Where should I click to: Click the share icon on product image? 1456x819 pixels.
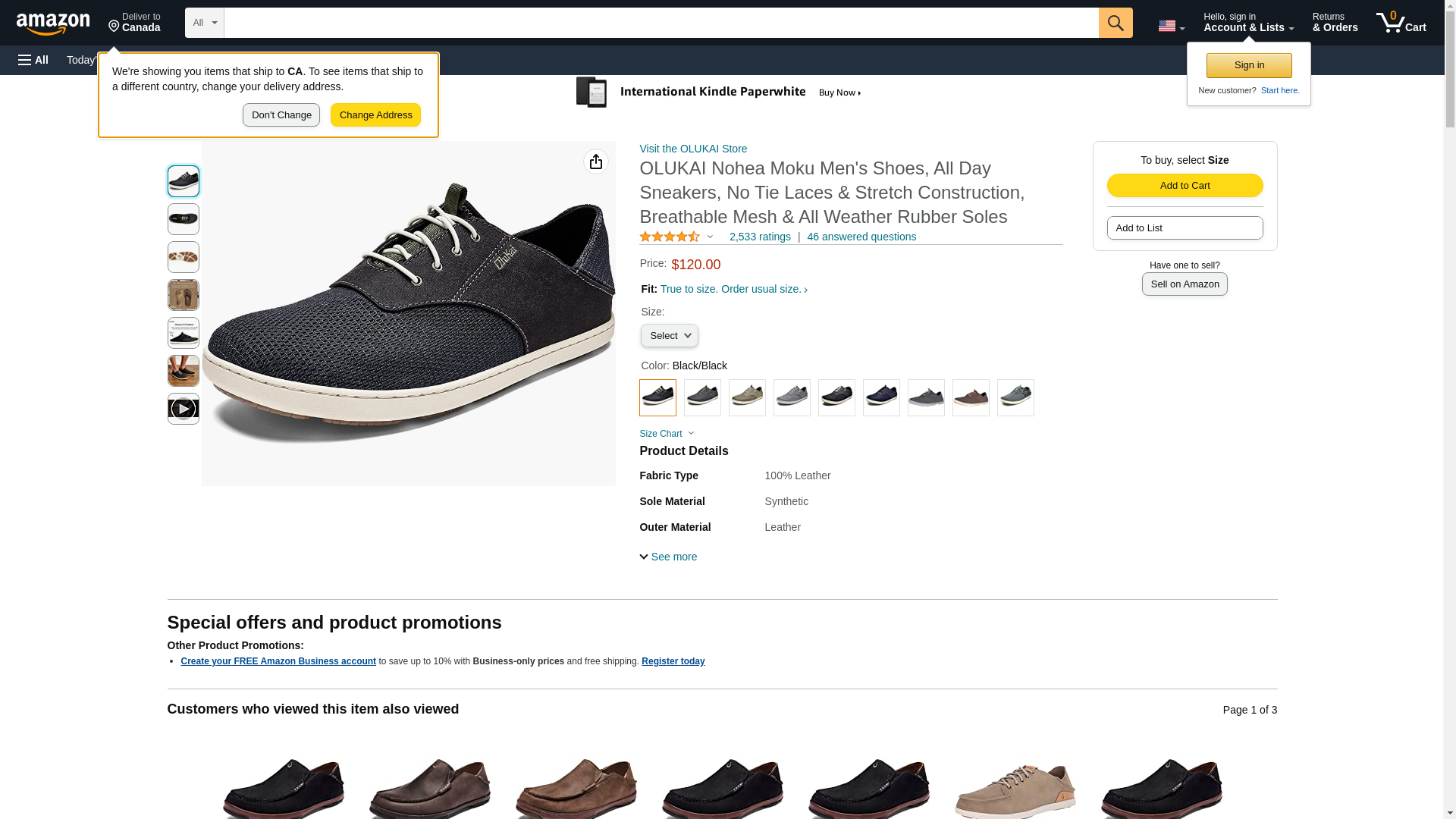pos(595,162)
